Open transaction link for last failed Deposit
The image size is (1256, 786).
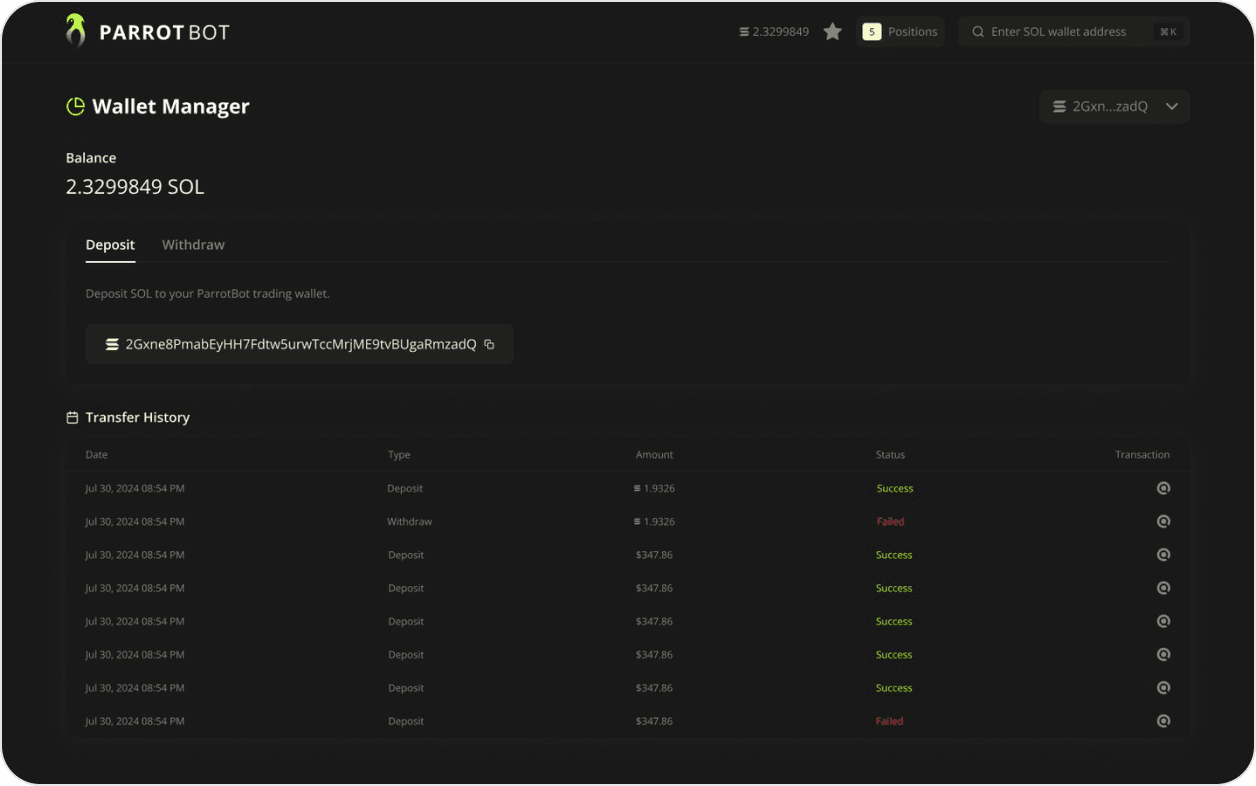1163,721
